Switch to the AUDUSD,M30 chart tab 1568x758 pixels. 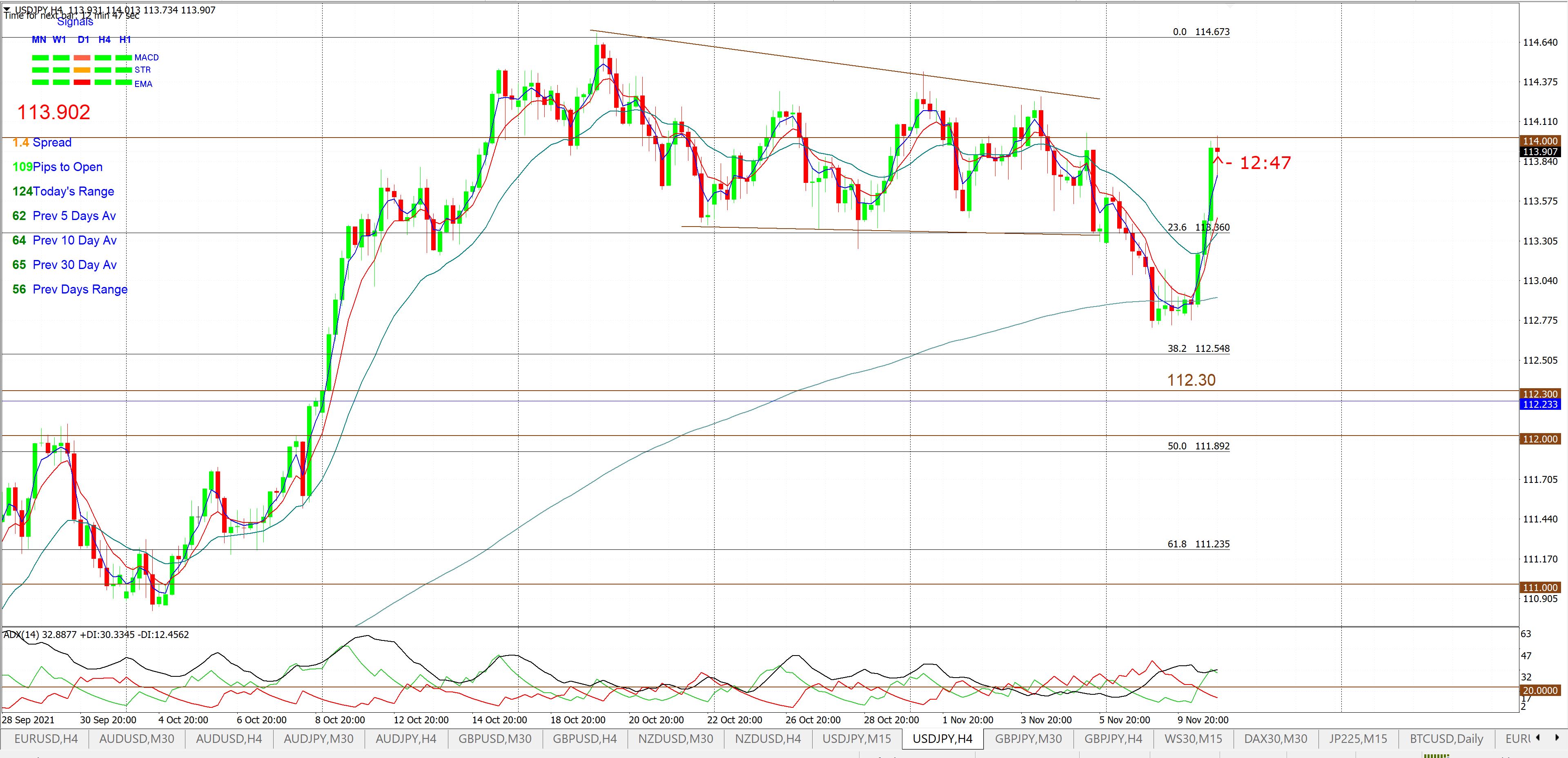pos(136,738)
